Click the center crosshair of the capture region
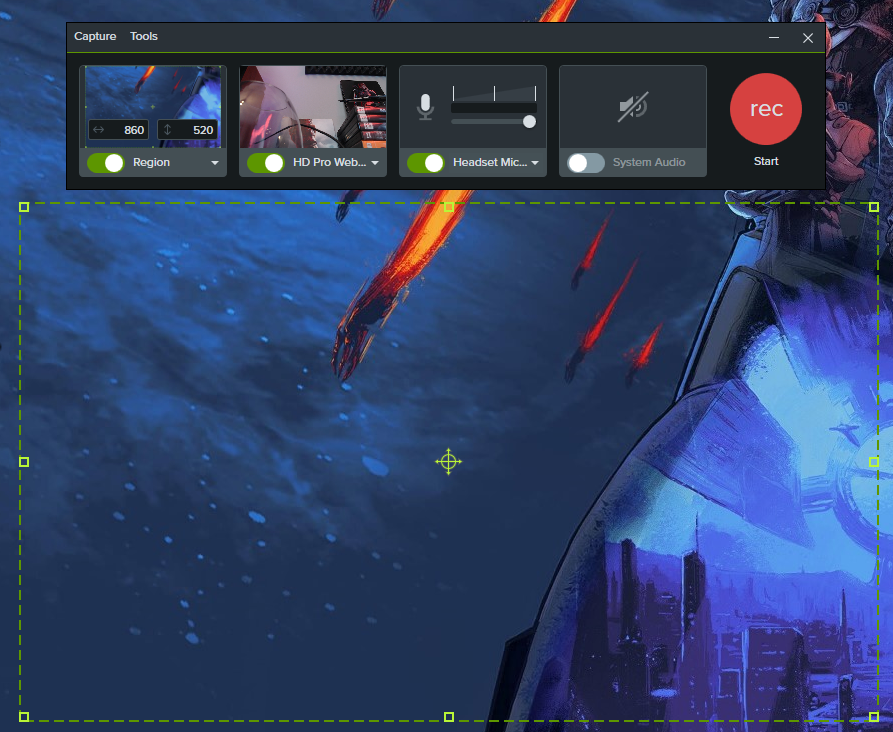 [x=449, y=461]
